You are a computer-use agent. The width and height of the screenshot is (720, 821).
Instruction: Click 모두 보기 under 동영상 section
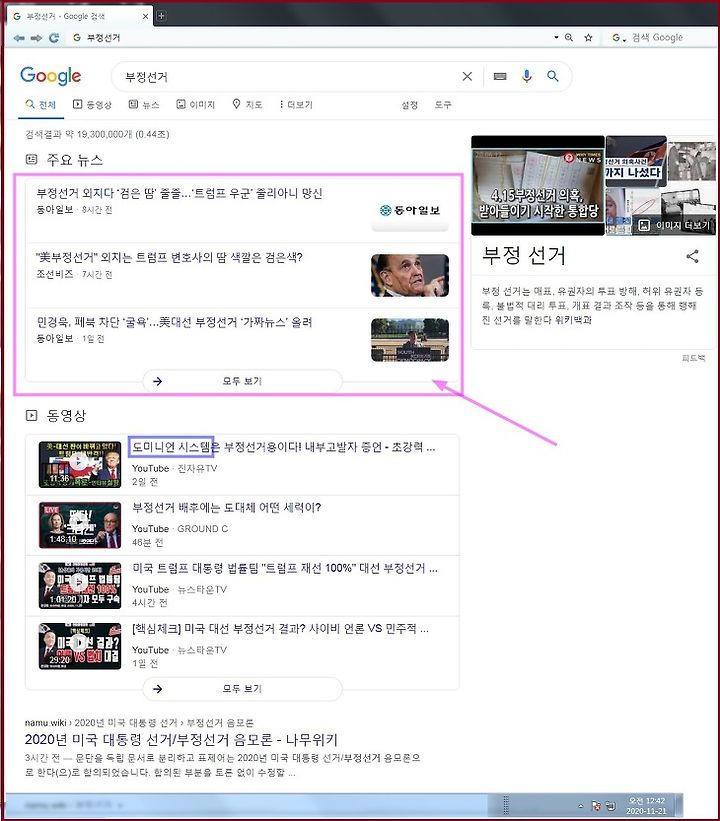point(242,689)
